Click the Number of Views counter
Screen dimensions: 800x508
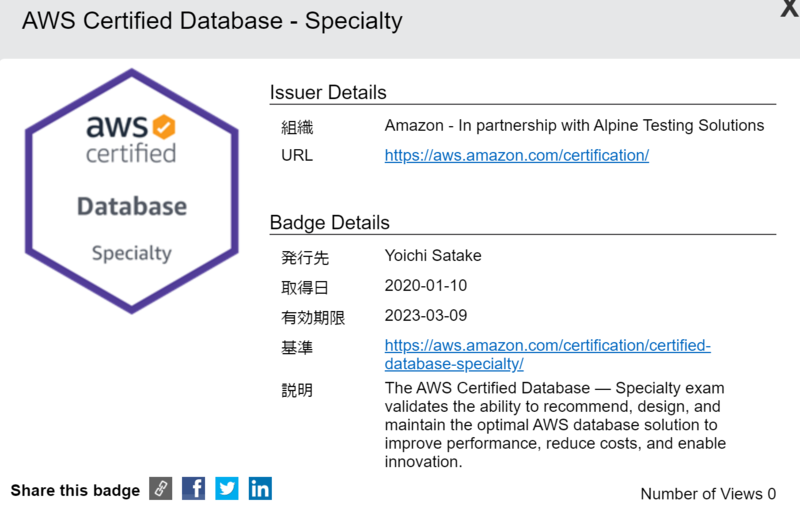(x=708, y=494)
